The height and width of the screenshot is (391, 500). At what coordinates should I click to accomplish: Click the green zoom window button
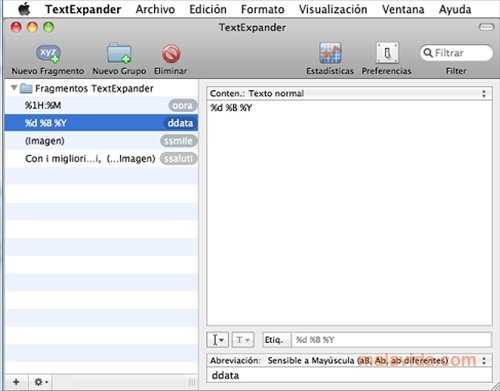(49, 27)
